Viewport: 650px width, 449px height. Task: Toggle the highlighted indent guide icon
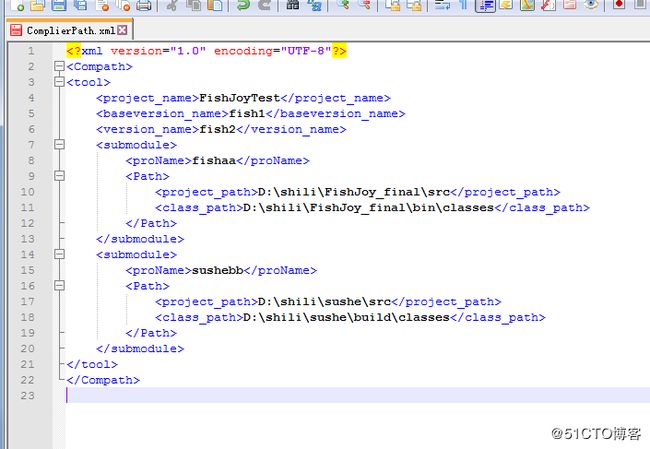pyautogui.click(x=485, y=5)
